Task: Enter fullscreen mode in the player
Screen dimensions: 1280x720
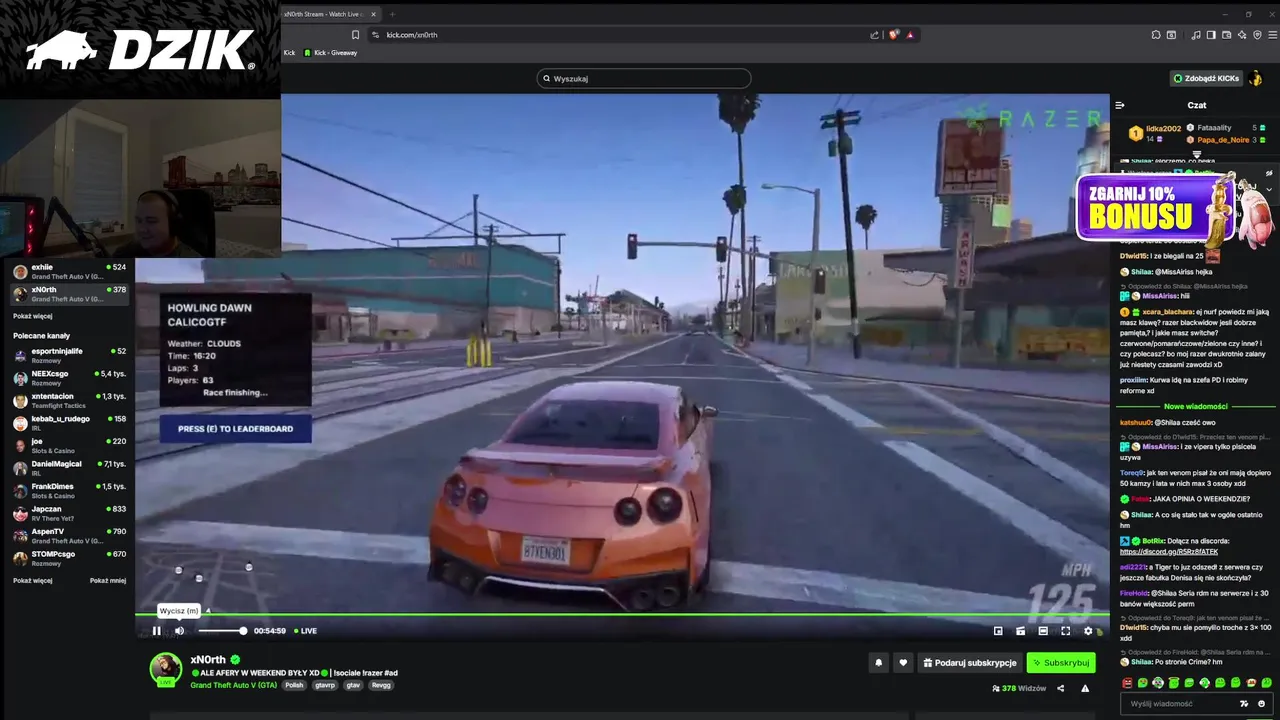Action: tap(1065, 631)
